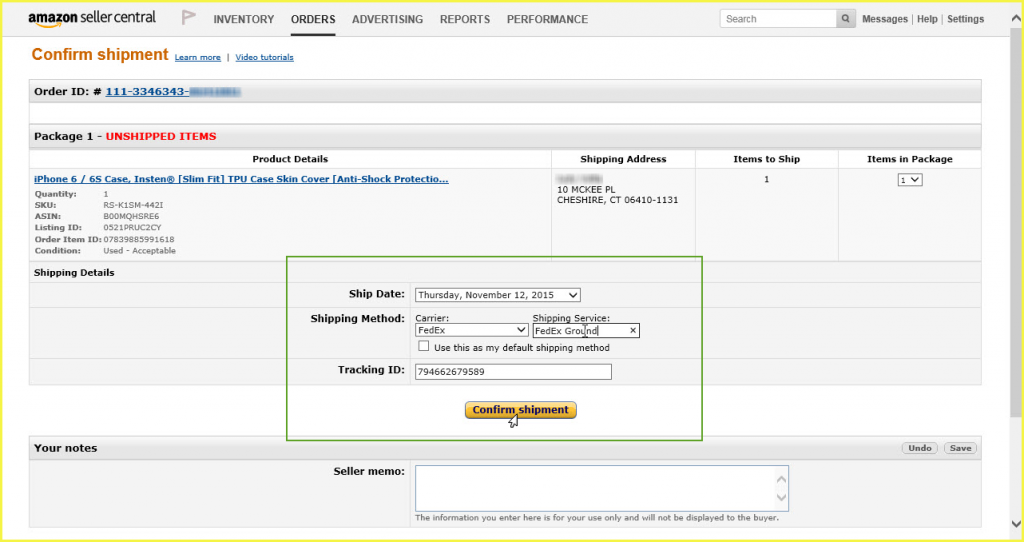Open the Orders menu
The width and height of the screenshot is (1024, 542).
click(313, 19)
